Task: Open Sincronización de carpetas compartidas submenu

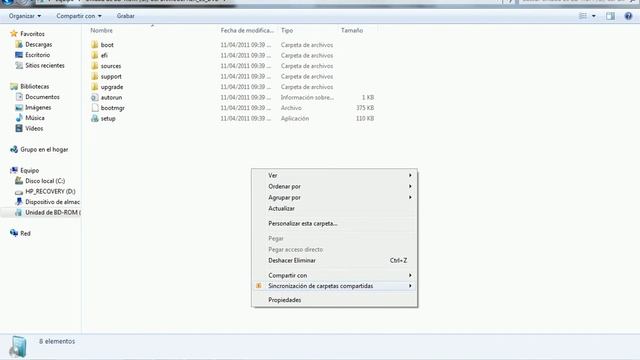Action: coord(334,286)
